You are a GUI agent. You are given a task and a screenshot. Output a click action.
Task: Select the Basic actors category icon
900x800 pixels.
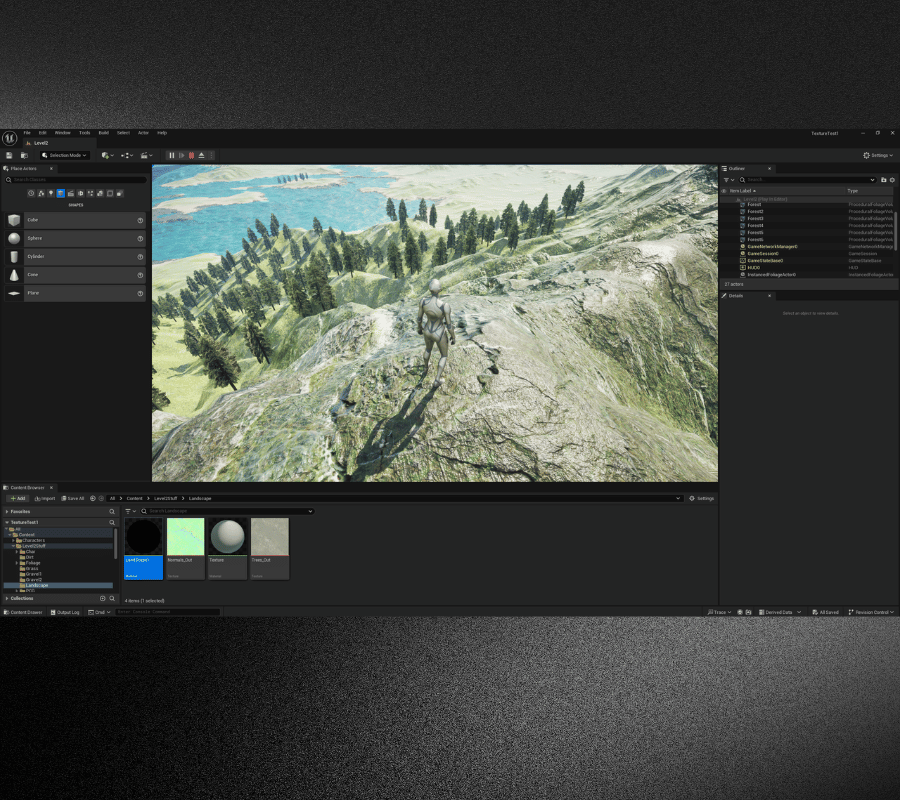[41, 193]
